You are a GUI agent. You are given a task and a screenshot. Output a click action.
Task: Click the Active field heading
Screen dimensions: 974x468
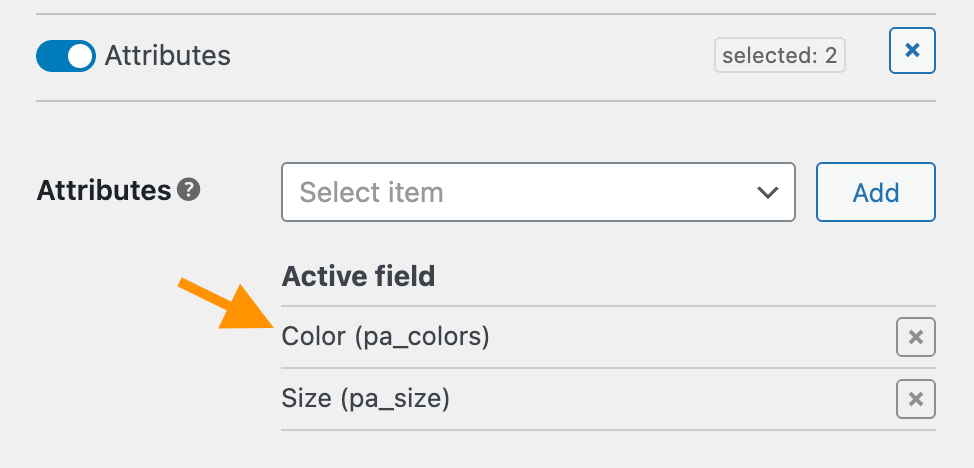[x=358, y=276]
